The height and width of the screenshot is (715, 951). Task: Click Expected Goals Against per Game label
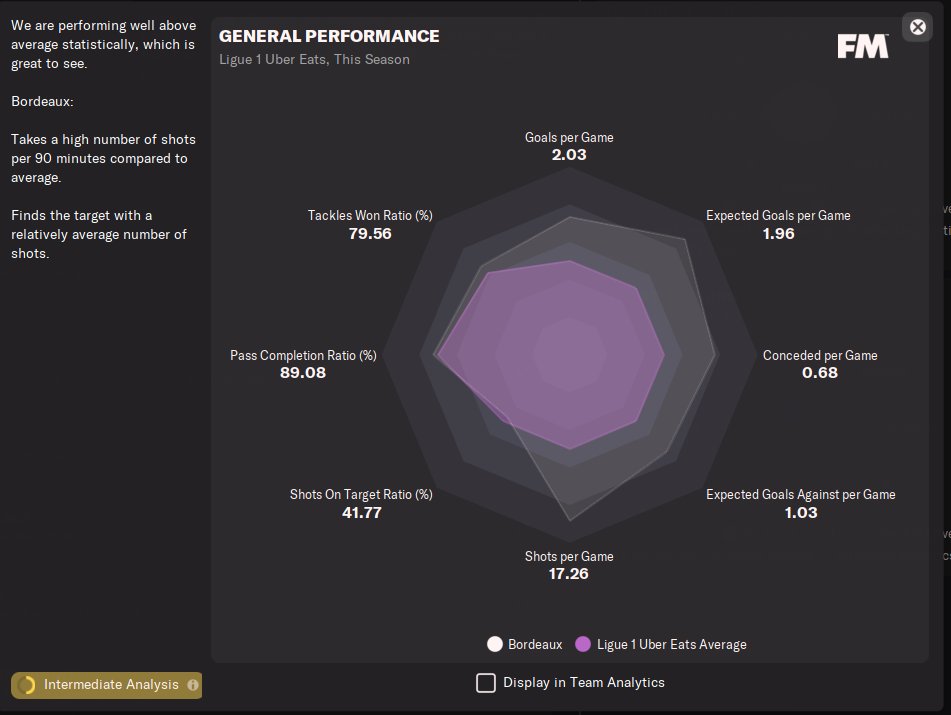(800, 494)
